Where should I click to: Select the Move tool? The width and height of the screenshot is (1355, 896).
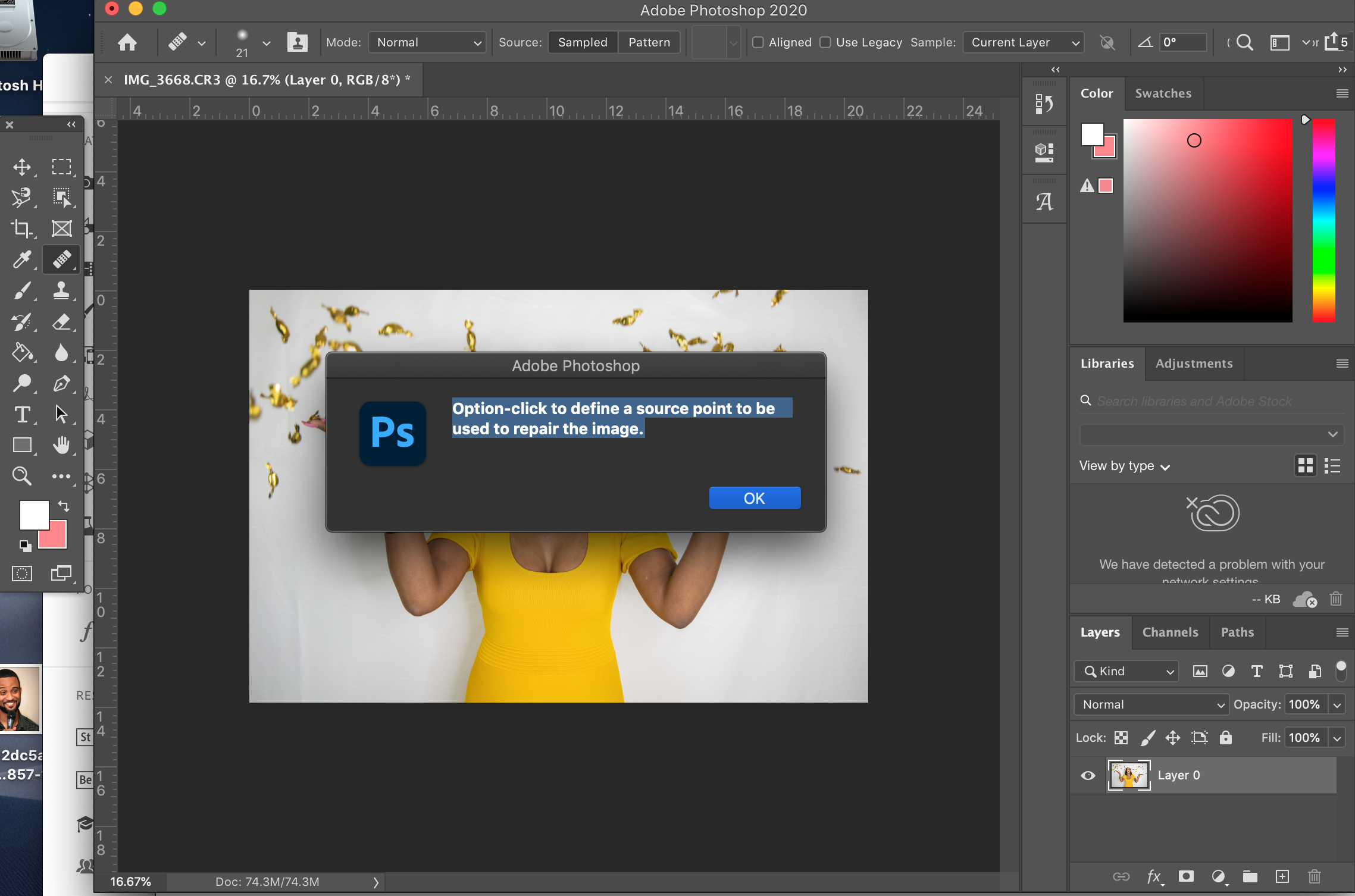click(22, 167)
